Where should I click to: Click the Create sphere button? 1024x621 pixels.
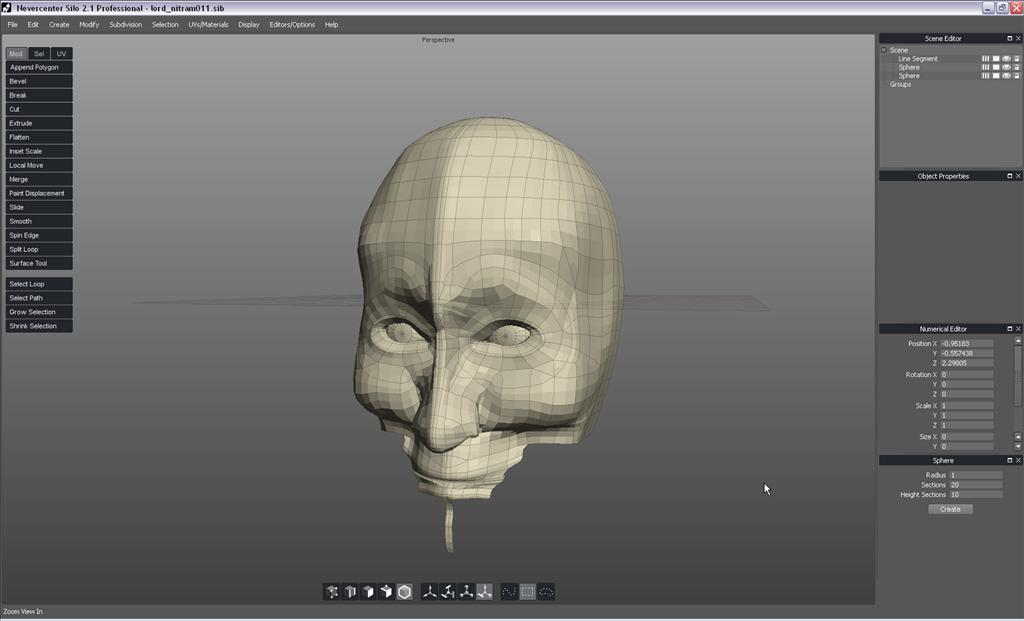950,509
